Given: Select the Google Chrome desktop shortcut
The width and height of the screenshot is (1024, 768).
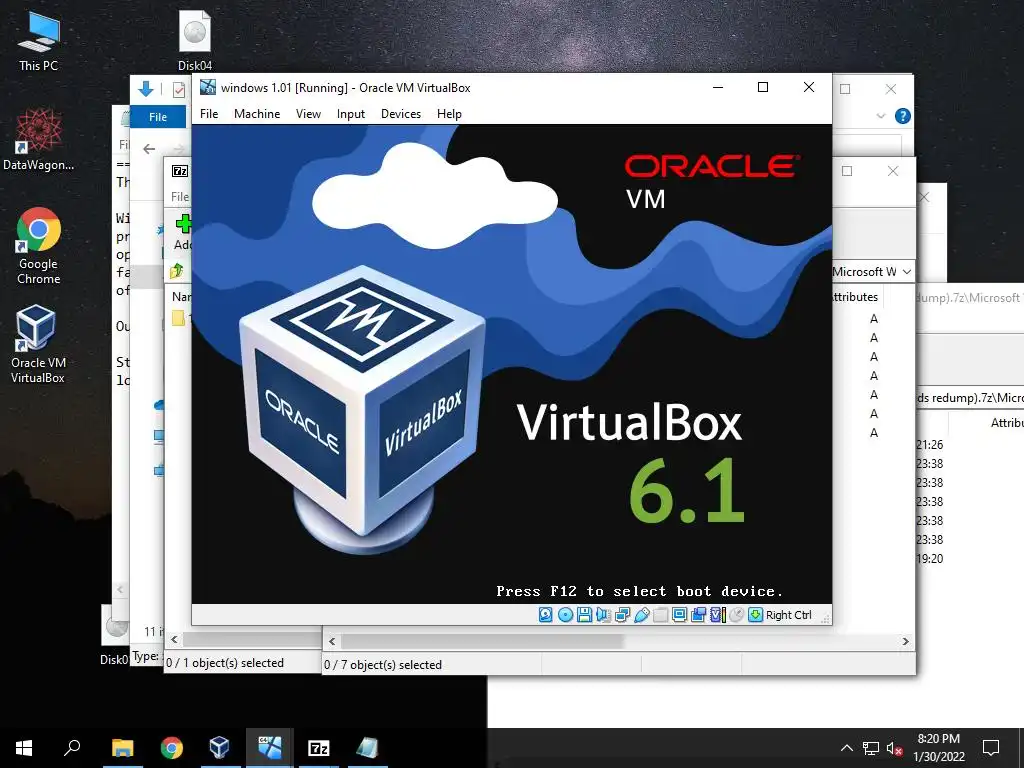Looking at the screenshot, I should coord(39,246).
